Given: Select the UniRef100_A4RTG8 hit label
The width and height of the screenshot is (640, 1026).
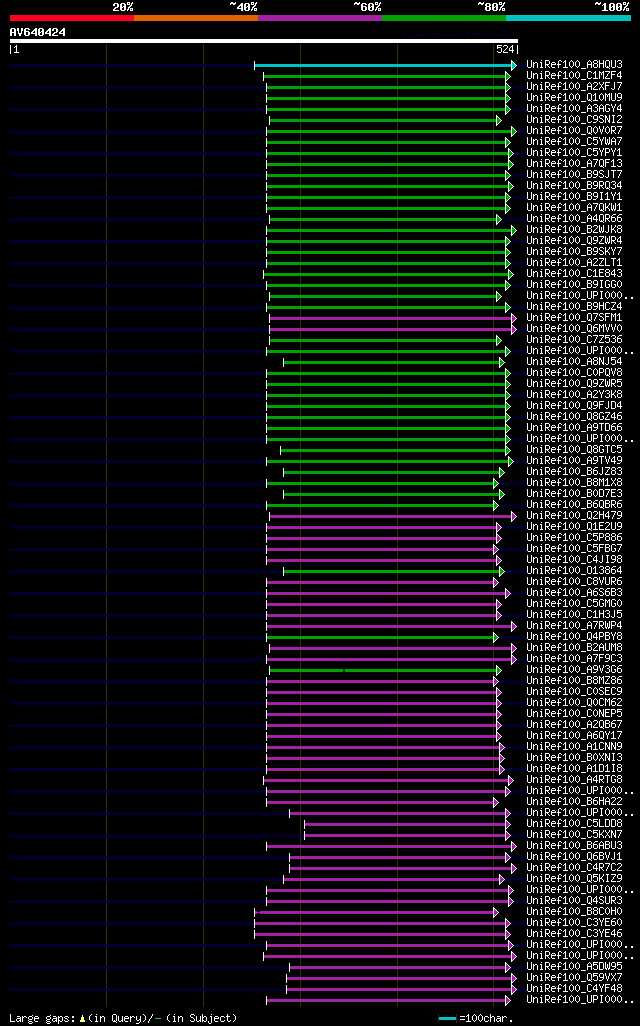Looking at the screenshot, I should point(575,779).
